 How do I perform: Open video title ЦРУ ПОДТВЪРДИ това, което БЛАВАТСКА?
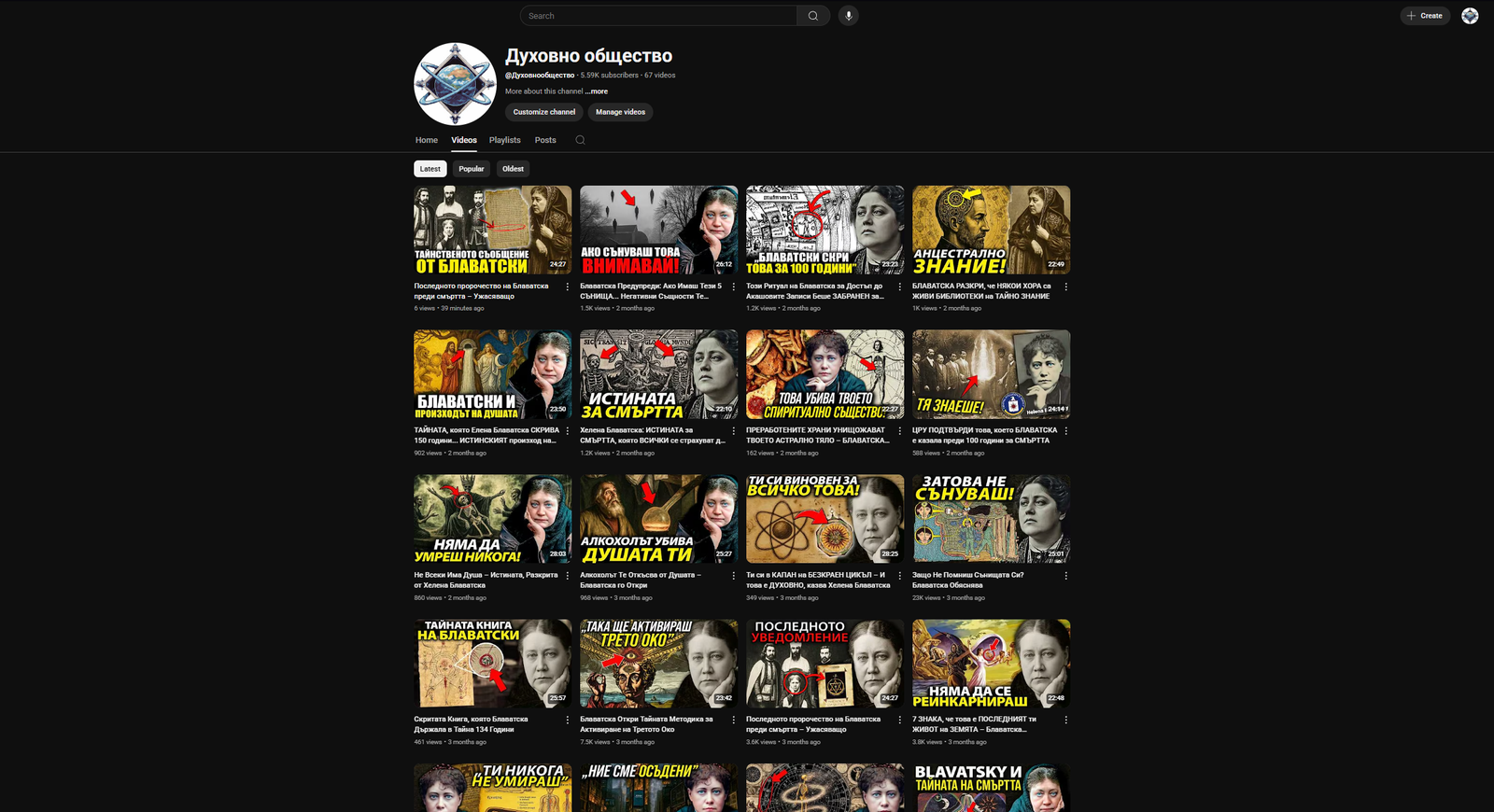[x=985, y=436]
